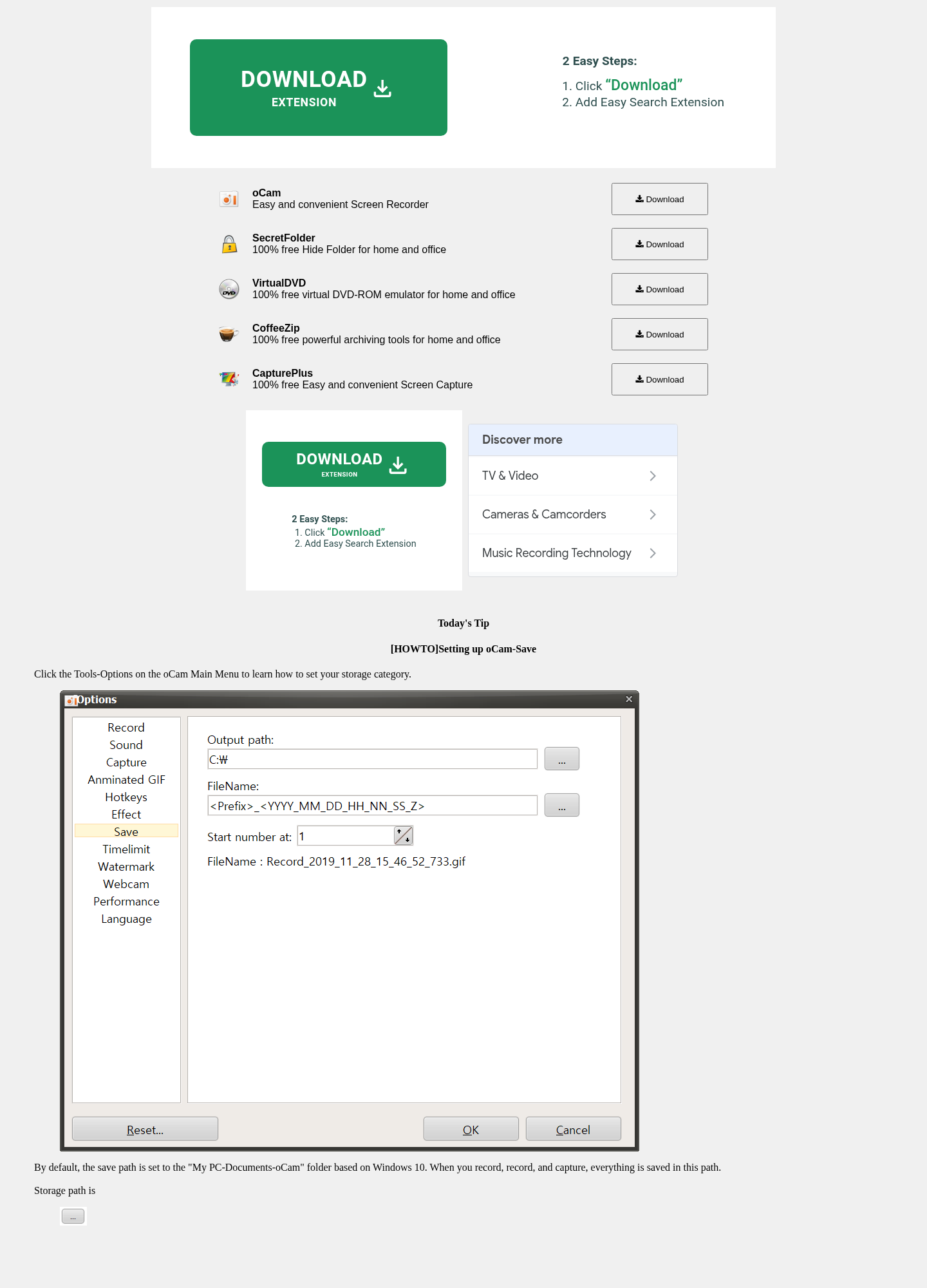Click the Start number at field
The width and height of the screenshot is (927, 1288).
tap(346, 836)
